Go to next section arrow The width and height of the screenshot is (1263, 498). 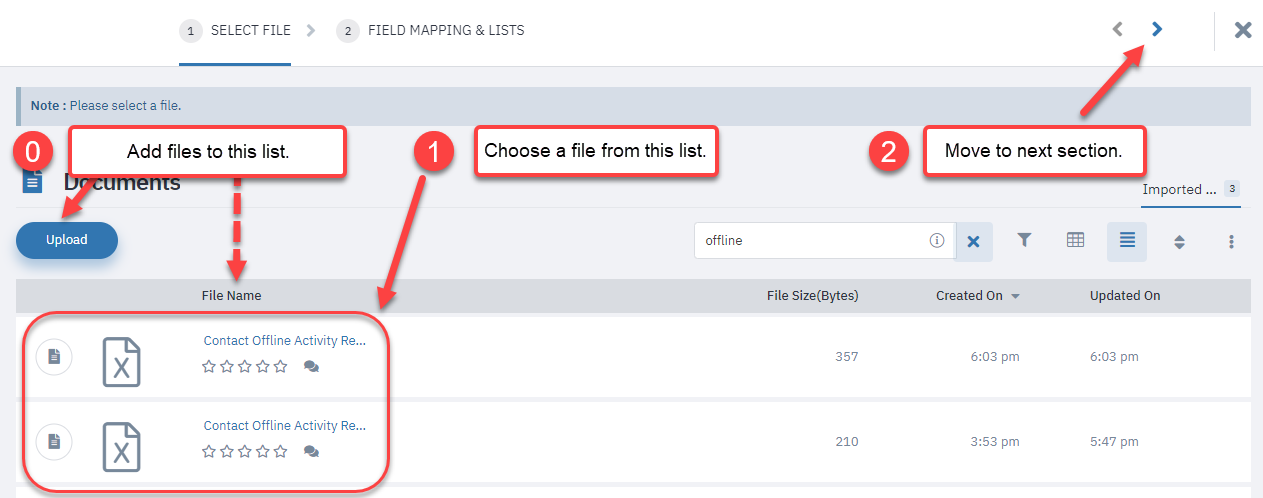pos(1157,30)
